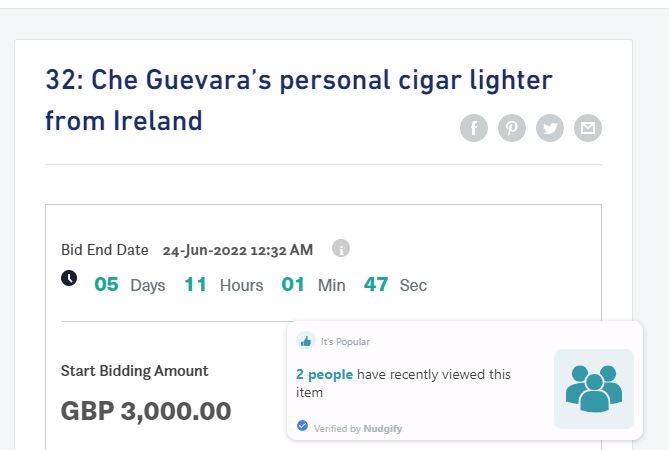Viewport: 669px width, 450px height.
Task: Share the lot on Facebook
Action: pyautogui.click(x=474, y=128)
